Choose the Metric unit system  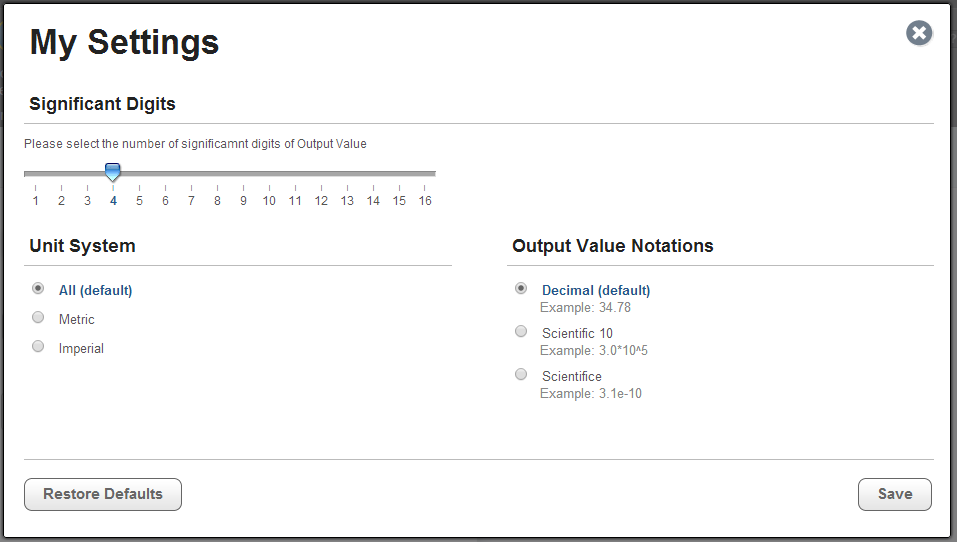coord(38,317)
